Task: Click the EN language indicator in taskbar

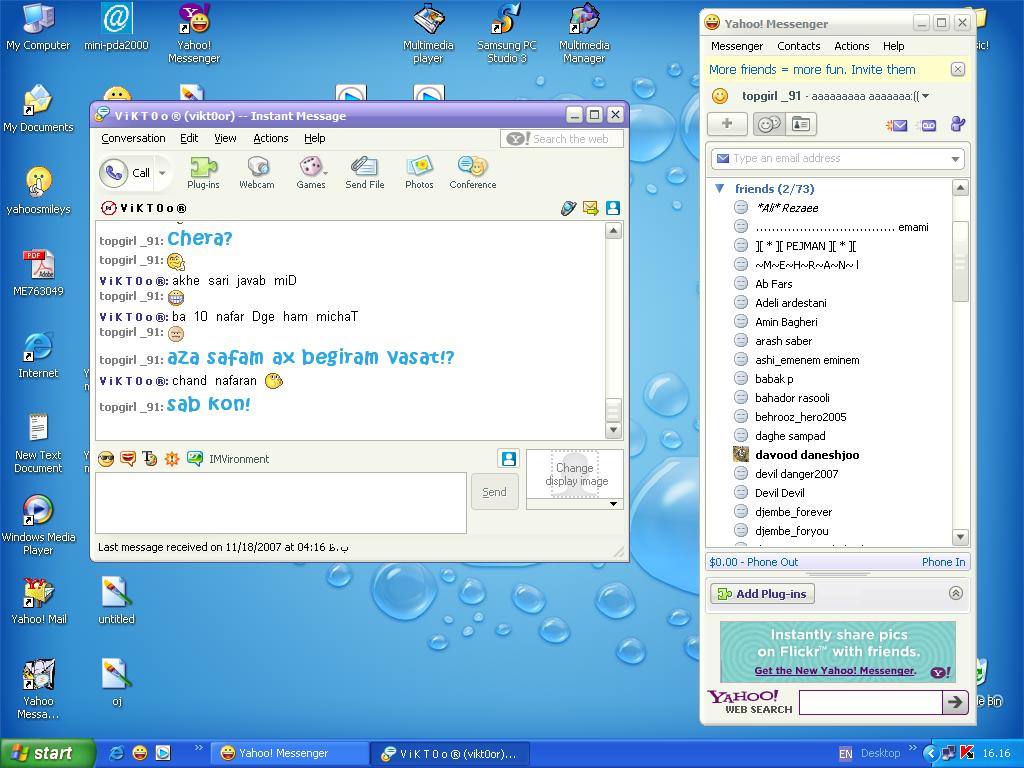Action: (x=845, y=754)
